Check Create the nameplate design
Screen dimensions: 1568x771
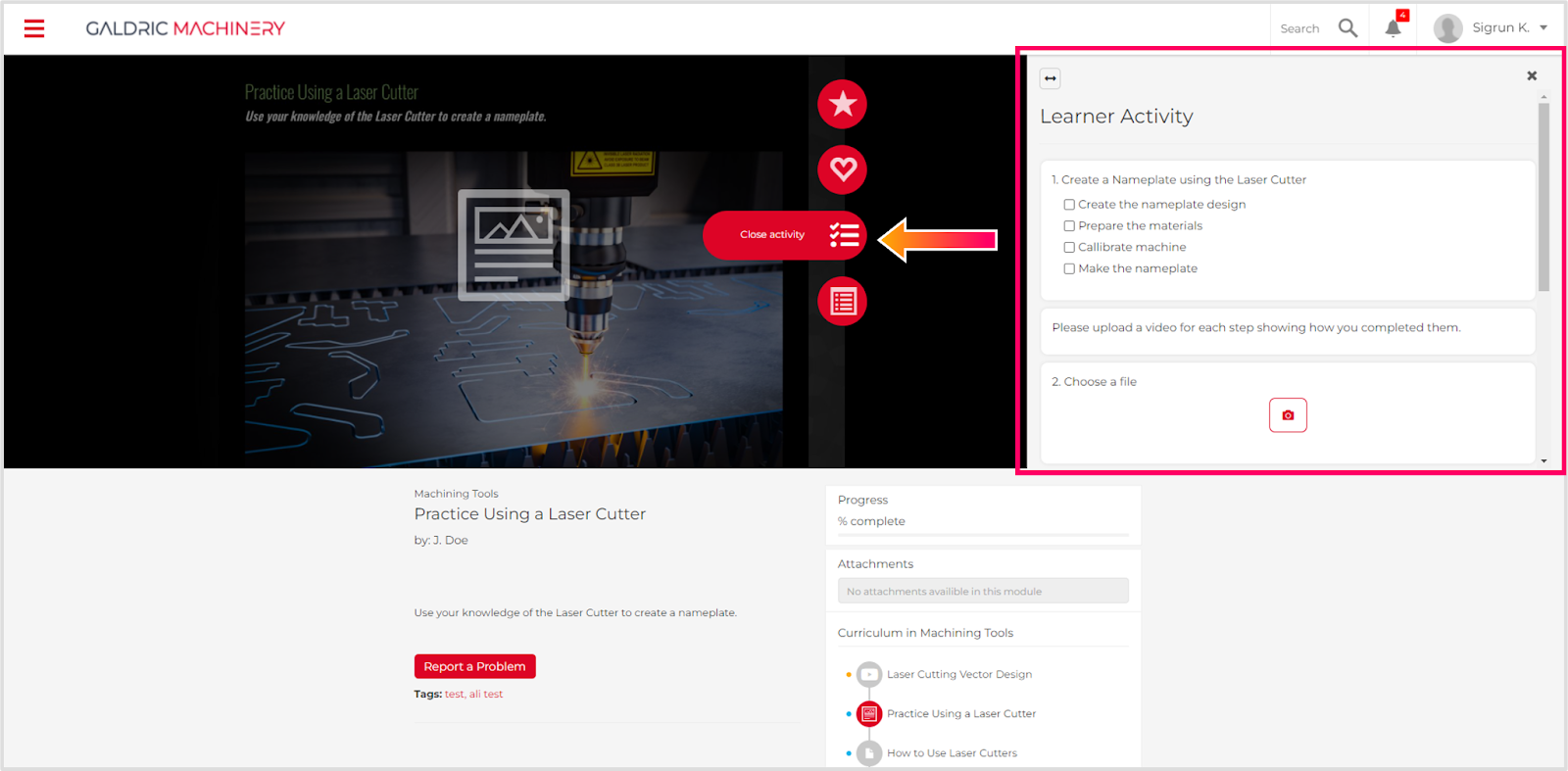pos(1069,205)
